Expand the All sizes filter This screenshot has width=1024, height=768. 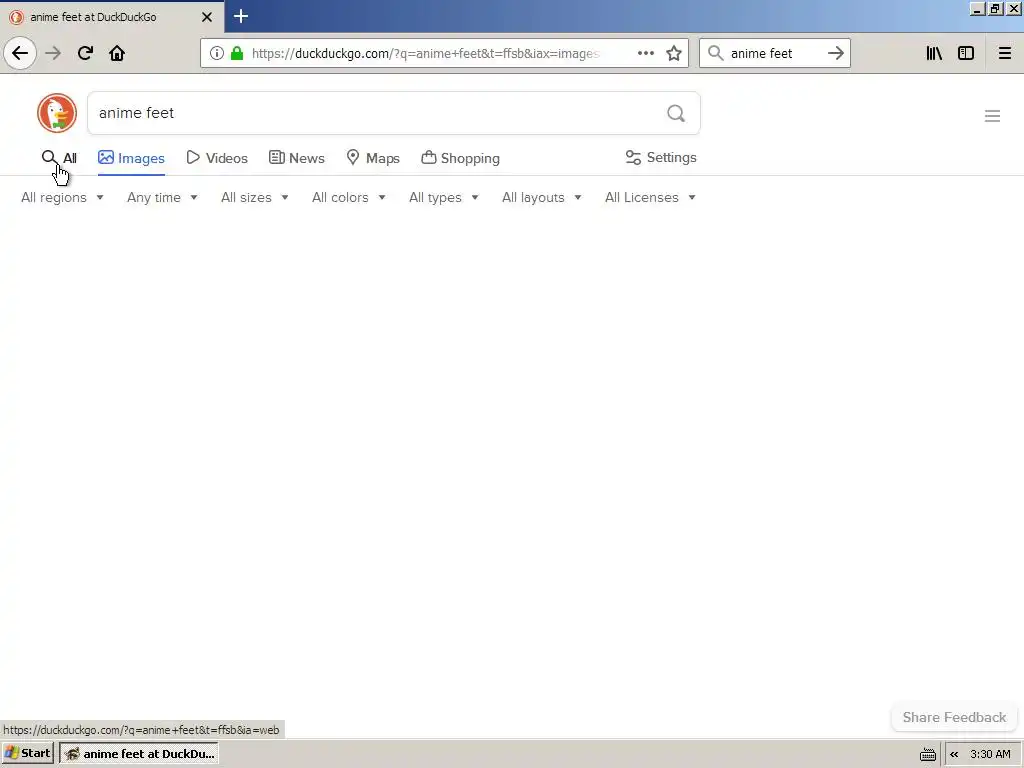click(x=255, y=197)
